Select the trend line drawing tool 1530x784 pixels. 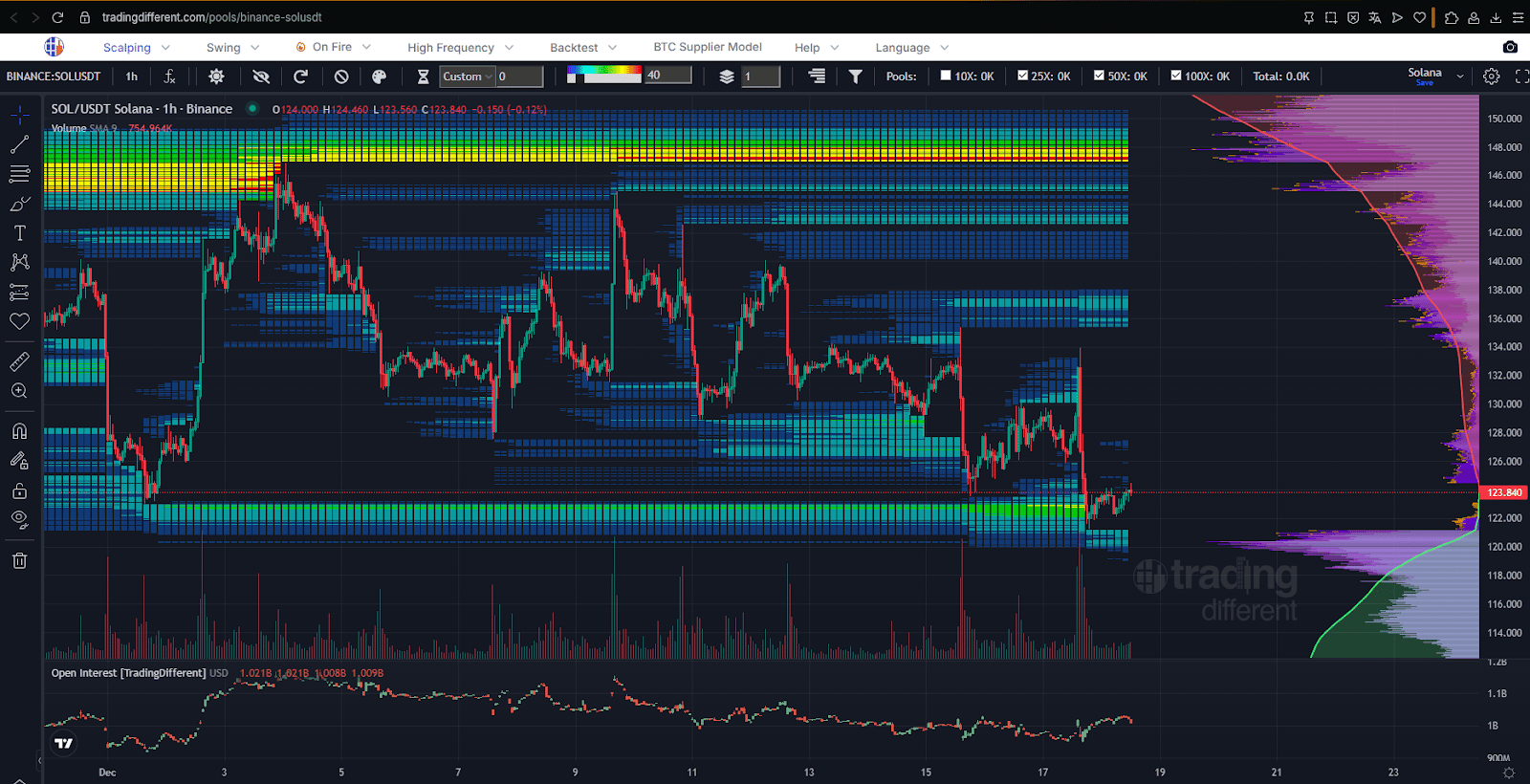pos(19,144)
